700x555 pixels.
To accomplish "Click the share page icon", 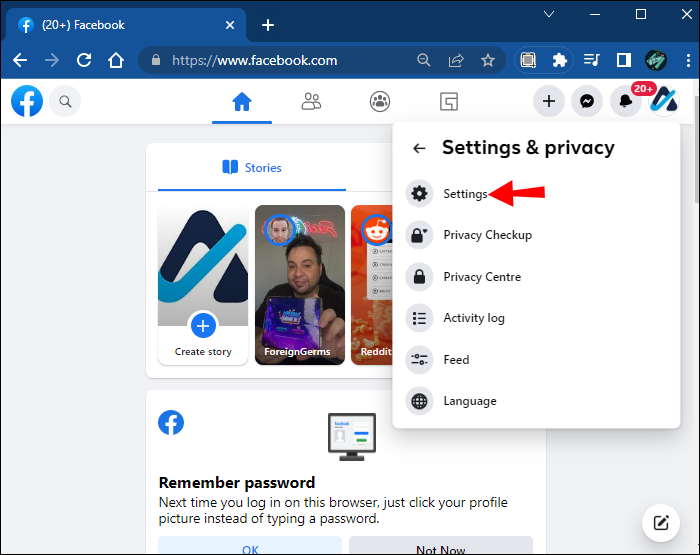I will coord(456,60).
